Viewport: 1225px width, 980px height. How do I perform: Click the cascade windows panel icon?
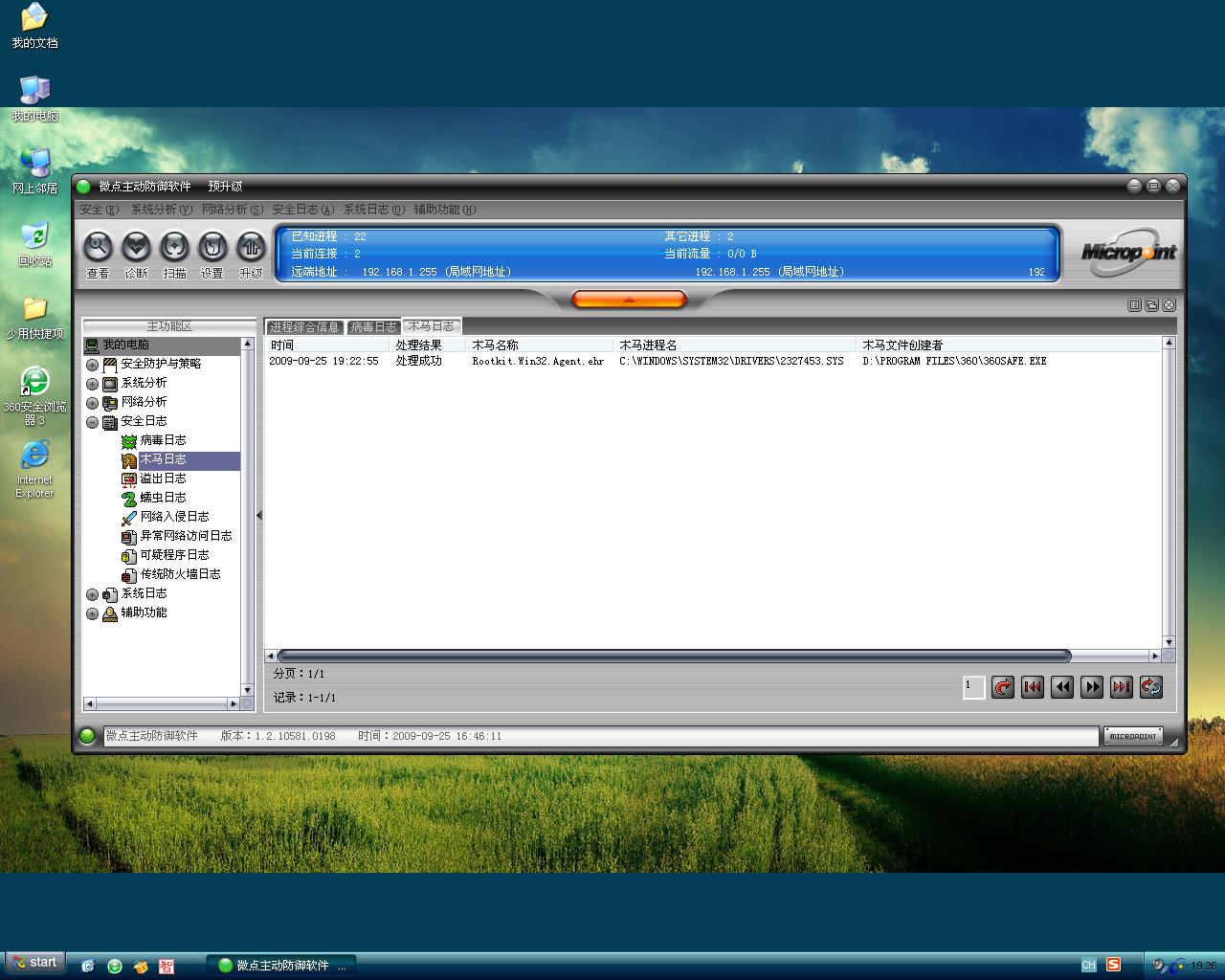[1151, 305]
